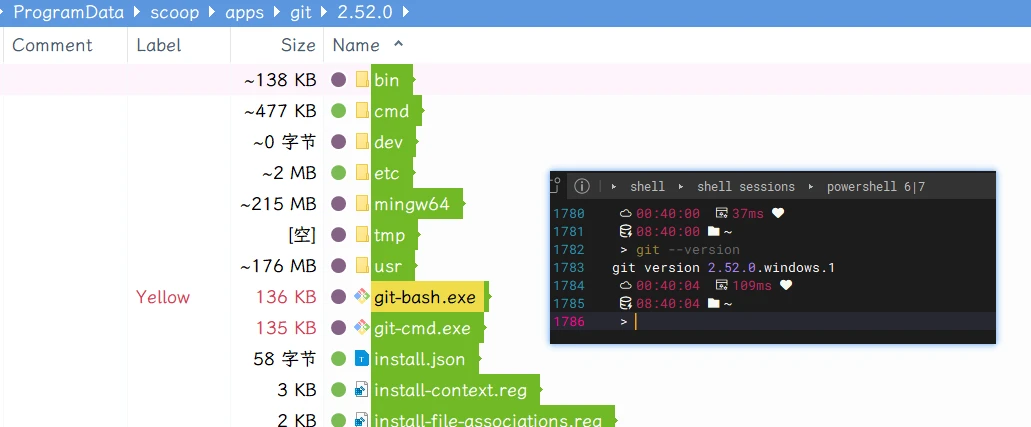This screenshot has height=427, width=1031.
Task: Navigate to ProgramData in the breadcrumb
Action: point(68,13)
